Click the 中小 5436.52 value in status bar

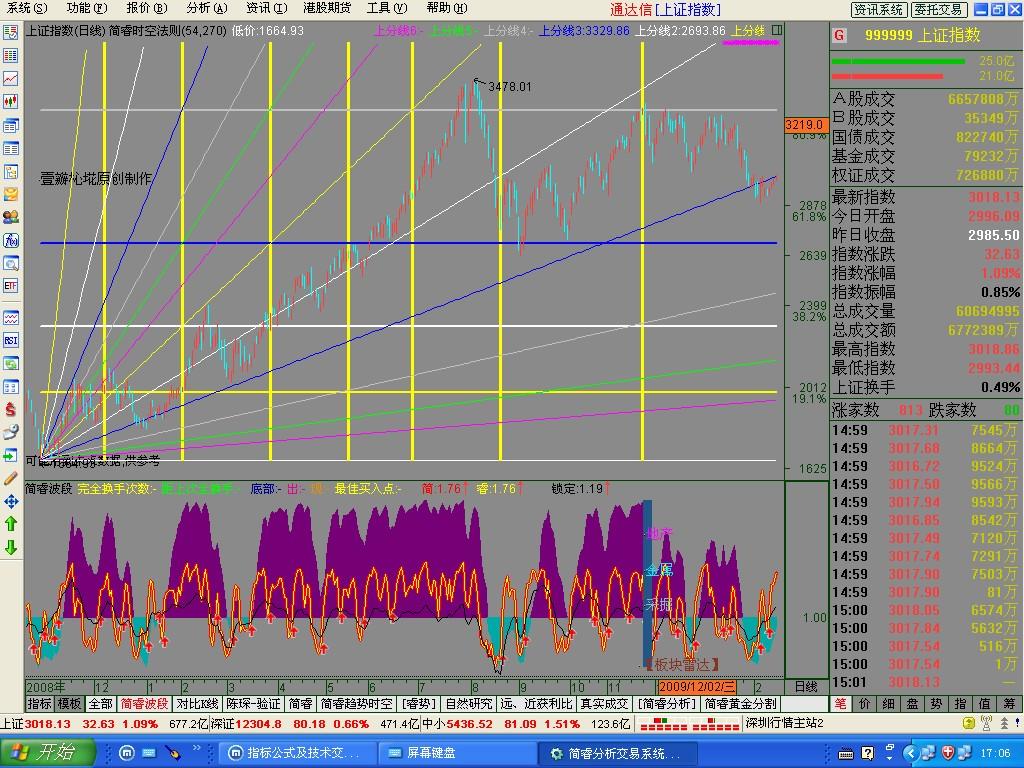click(470, 724)
